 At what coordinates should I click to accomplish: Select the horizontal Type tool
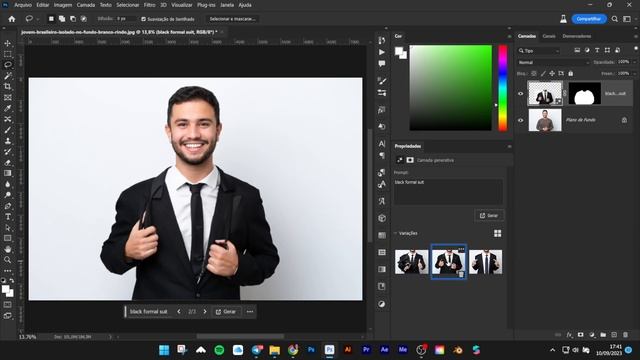click(8, 217)
